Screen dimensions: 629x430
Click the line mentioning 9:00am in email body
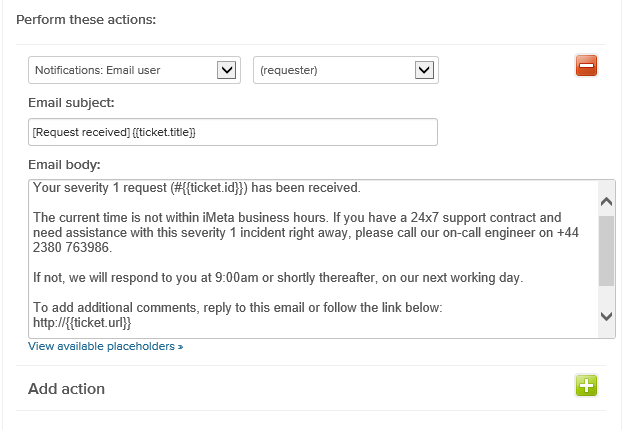point(278,278)
